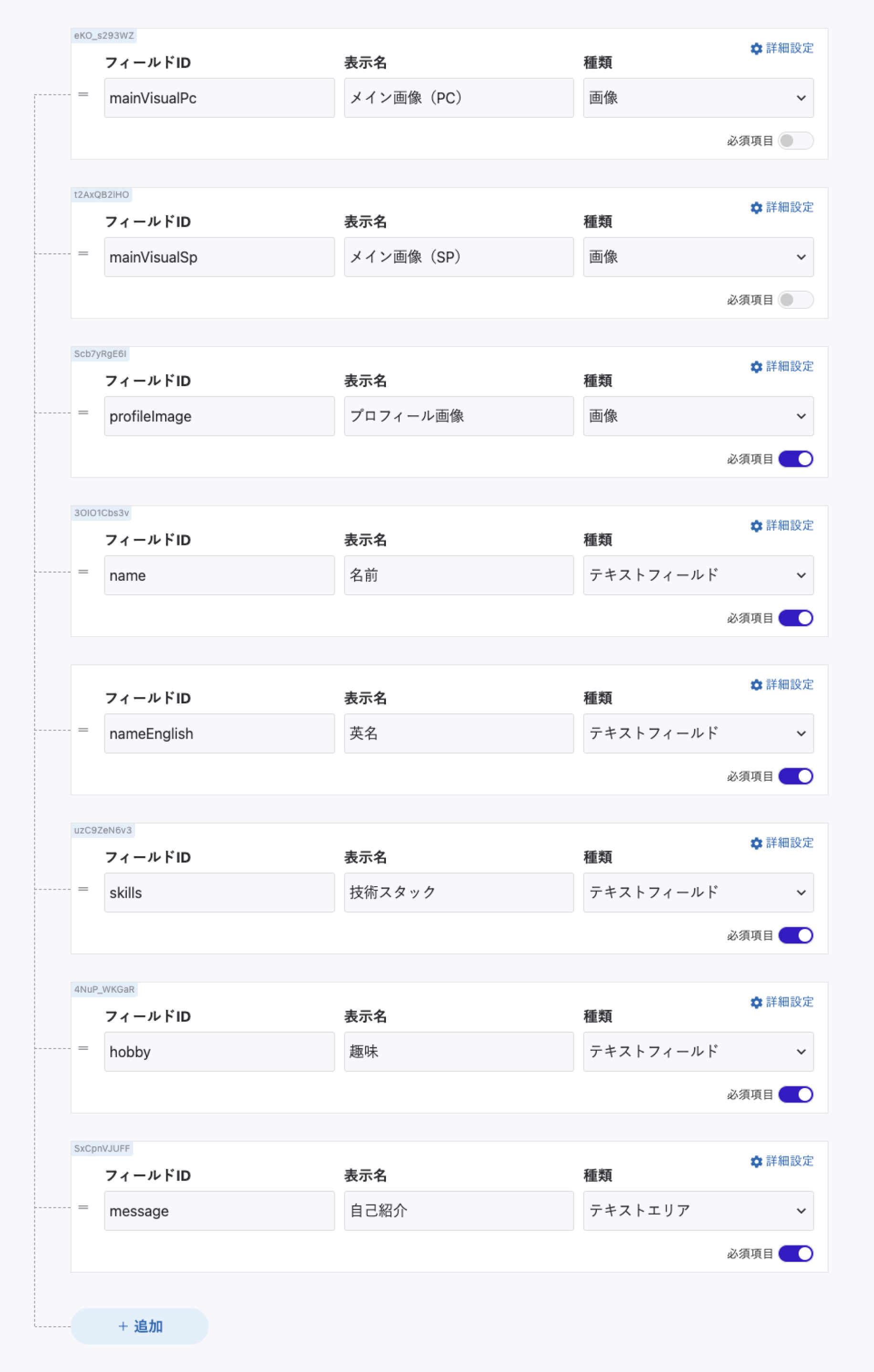
Task: Click the プロフィール画像 display name input
Action: pos(458,416)
